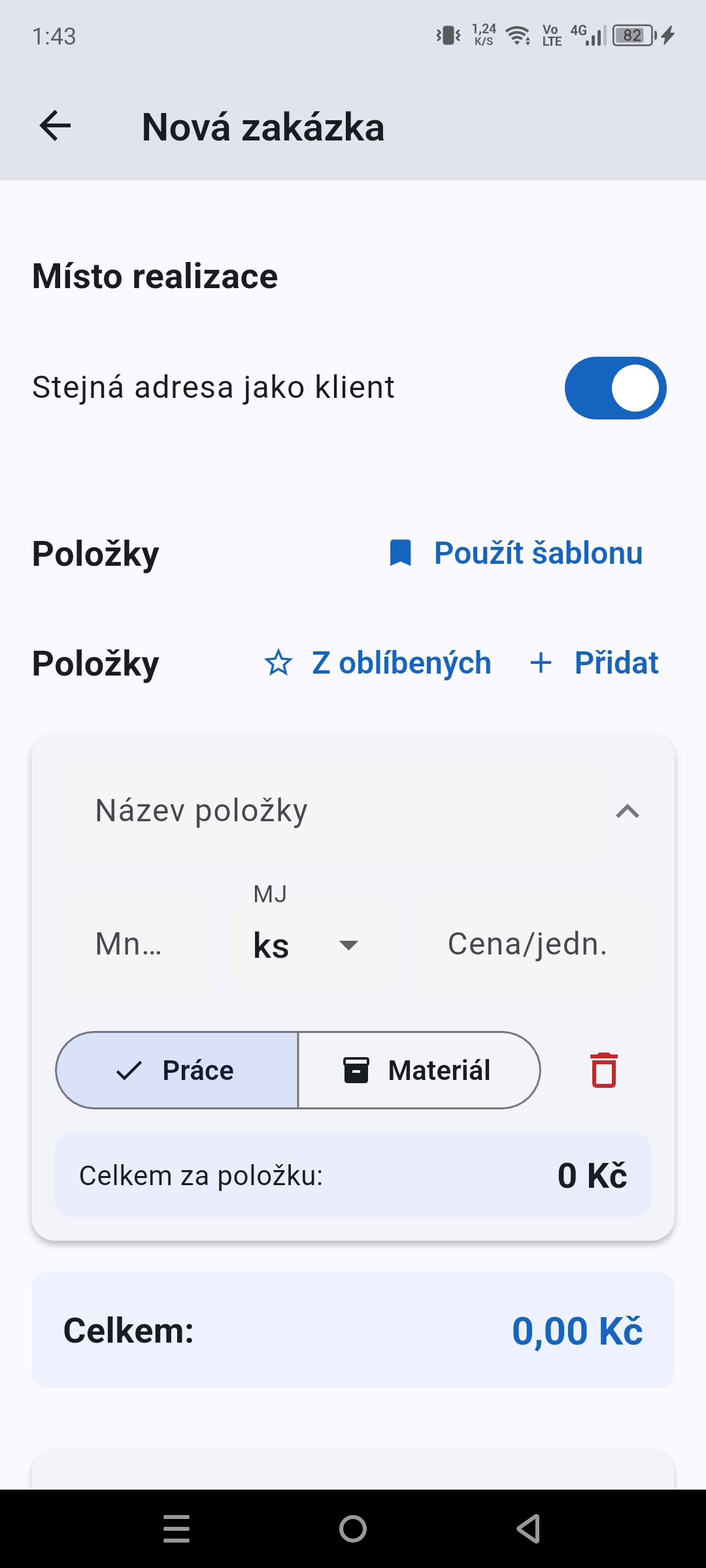
Task: Delete item with red trash icon
Action: pos(604,1070)
